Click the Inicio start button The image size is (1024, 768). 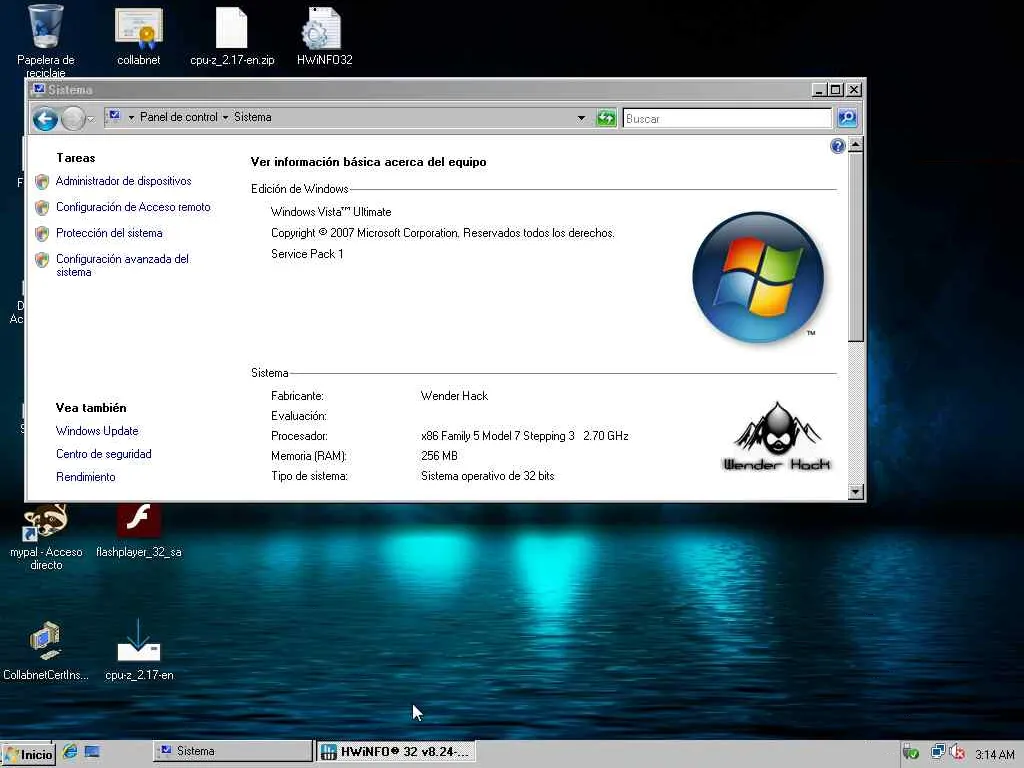click(28, 754)
